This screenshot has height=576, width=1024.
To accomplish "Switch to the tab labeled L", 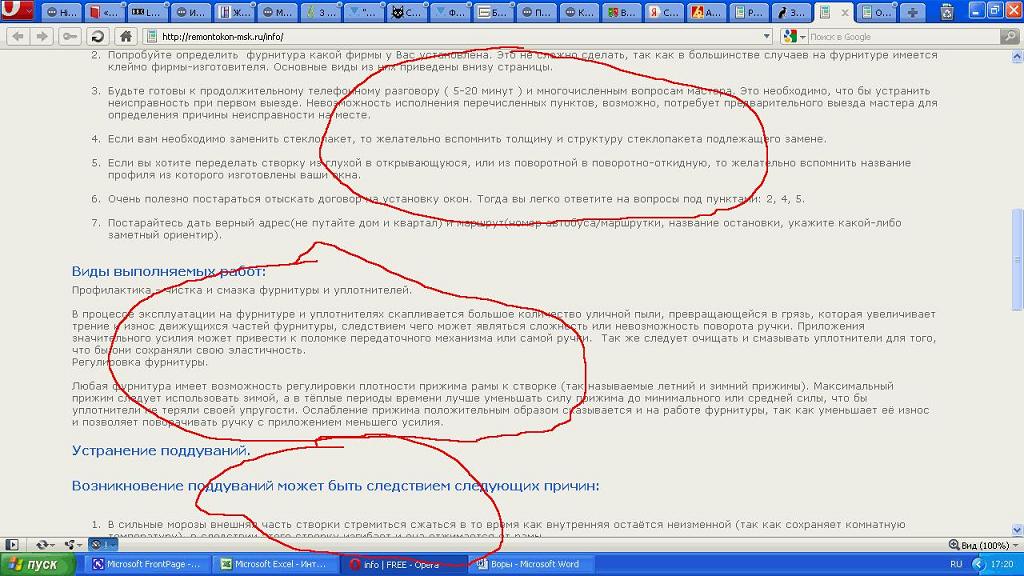I will (x=146, y=12).
